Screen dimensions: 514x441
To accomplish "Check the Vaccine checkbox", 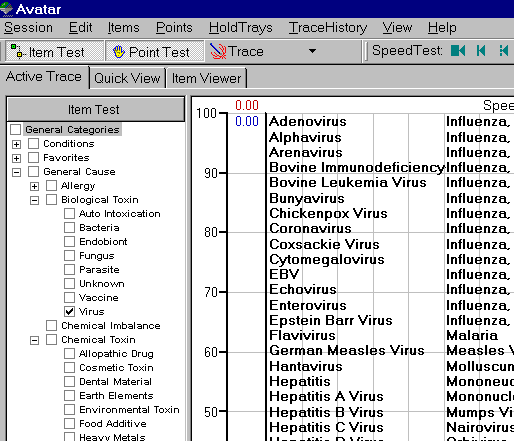I will (x=69, y=297).
